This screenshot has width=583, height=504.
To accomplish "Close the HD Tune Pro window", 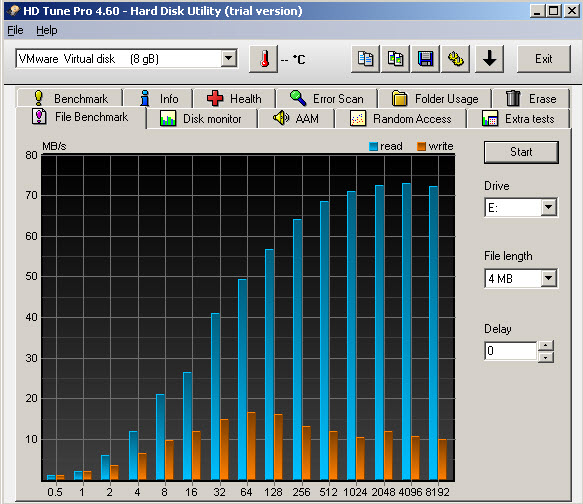I will point(571,11).
